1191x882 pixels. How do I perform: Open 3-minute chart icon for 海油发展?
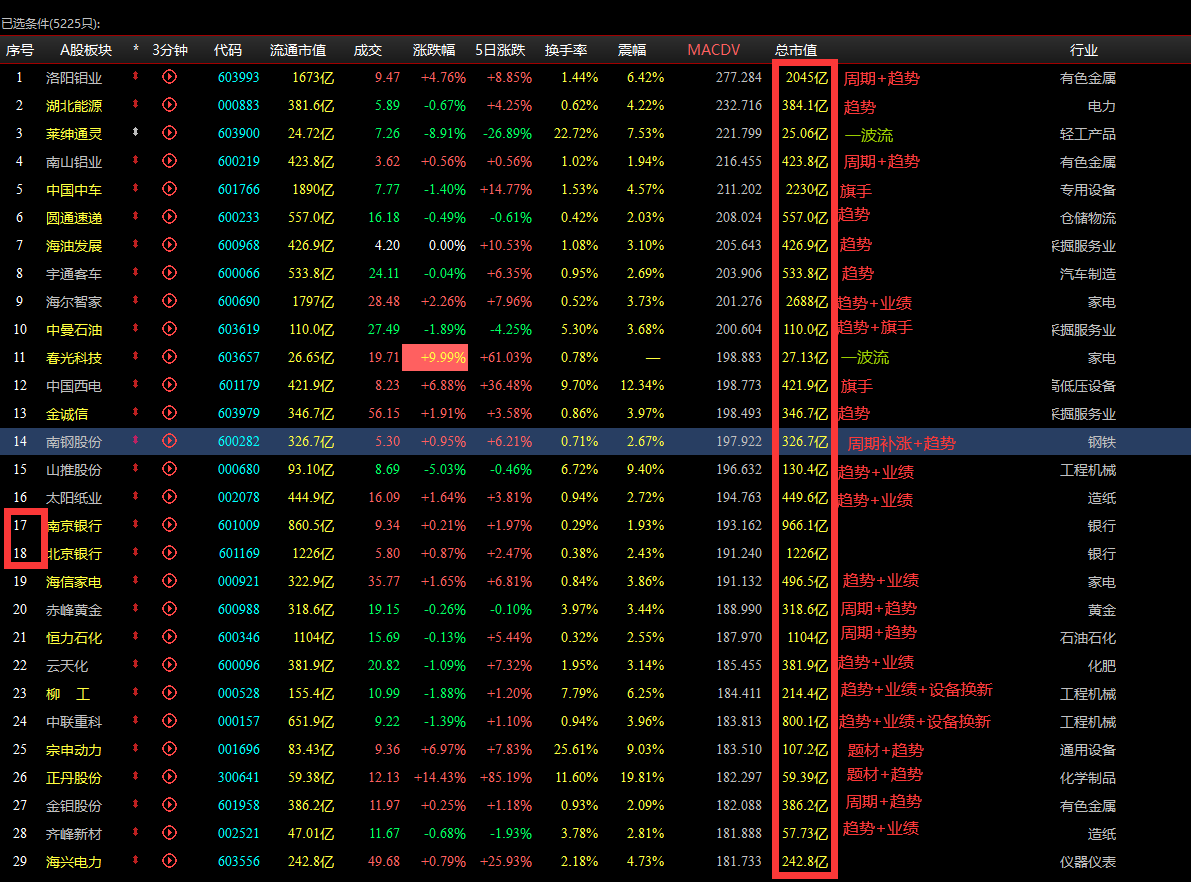pos(169,245)
